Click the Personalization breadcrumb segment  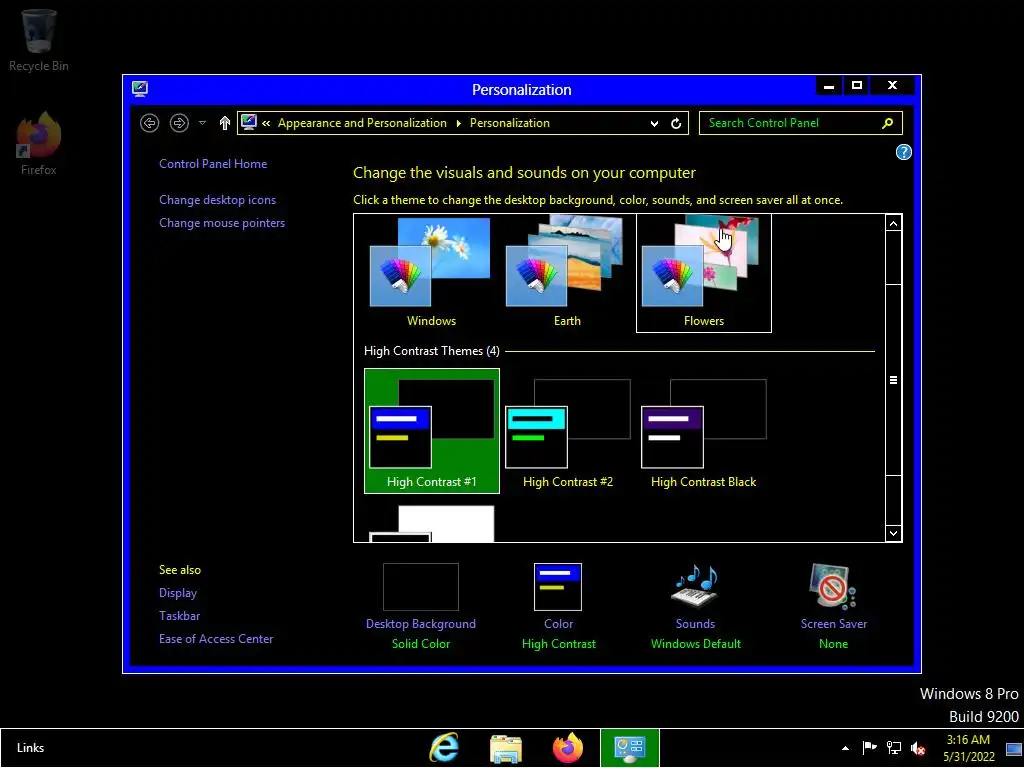[x=509, y=123]
